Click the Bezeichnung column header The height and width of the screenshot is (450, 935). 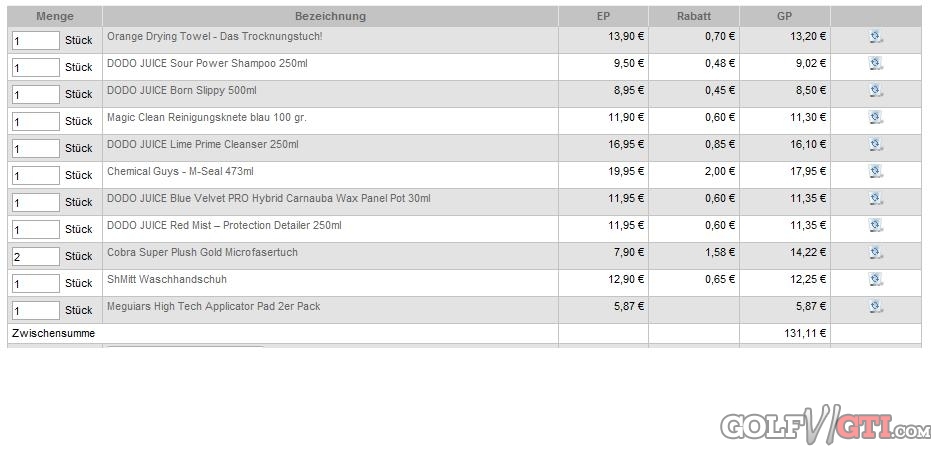pos(330,16)
